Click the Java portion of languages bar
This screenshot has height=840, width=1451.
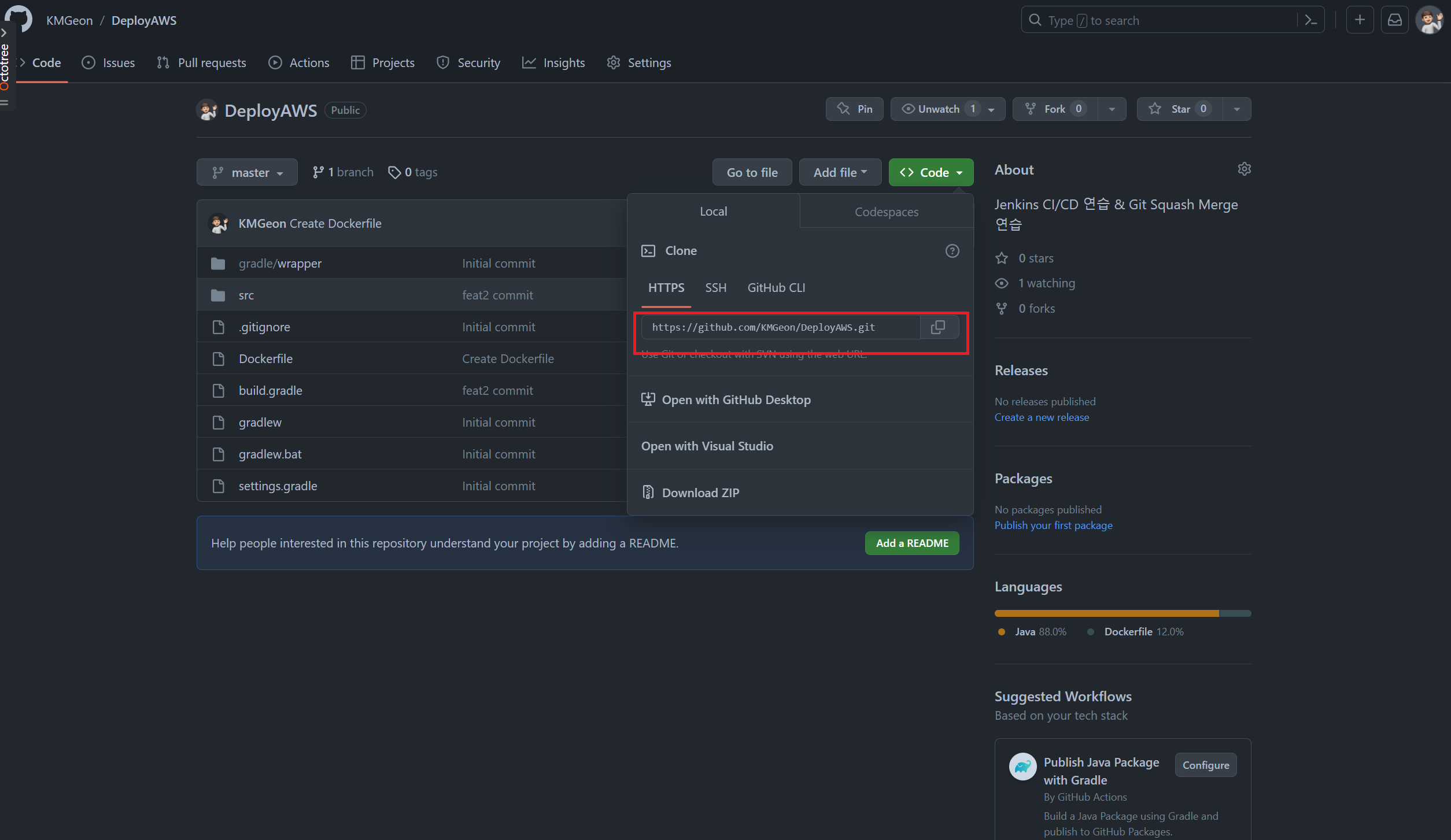[x=1107, y=613]
